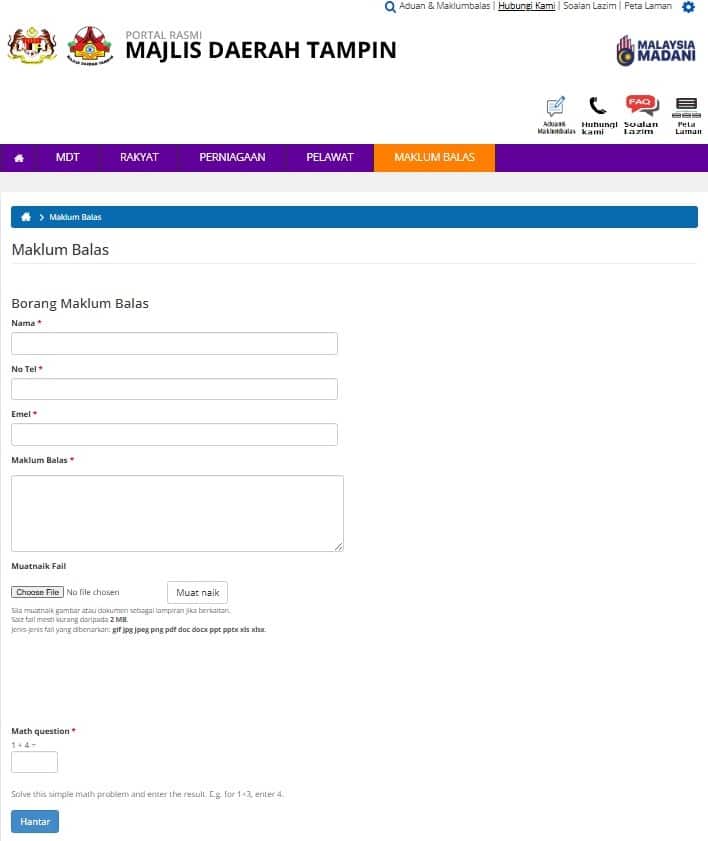708x841 pixels.
Task: Click the search magnifier icon in top bar
Action: pos(390,7)
